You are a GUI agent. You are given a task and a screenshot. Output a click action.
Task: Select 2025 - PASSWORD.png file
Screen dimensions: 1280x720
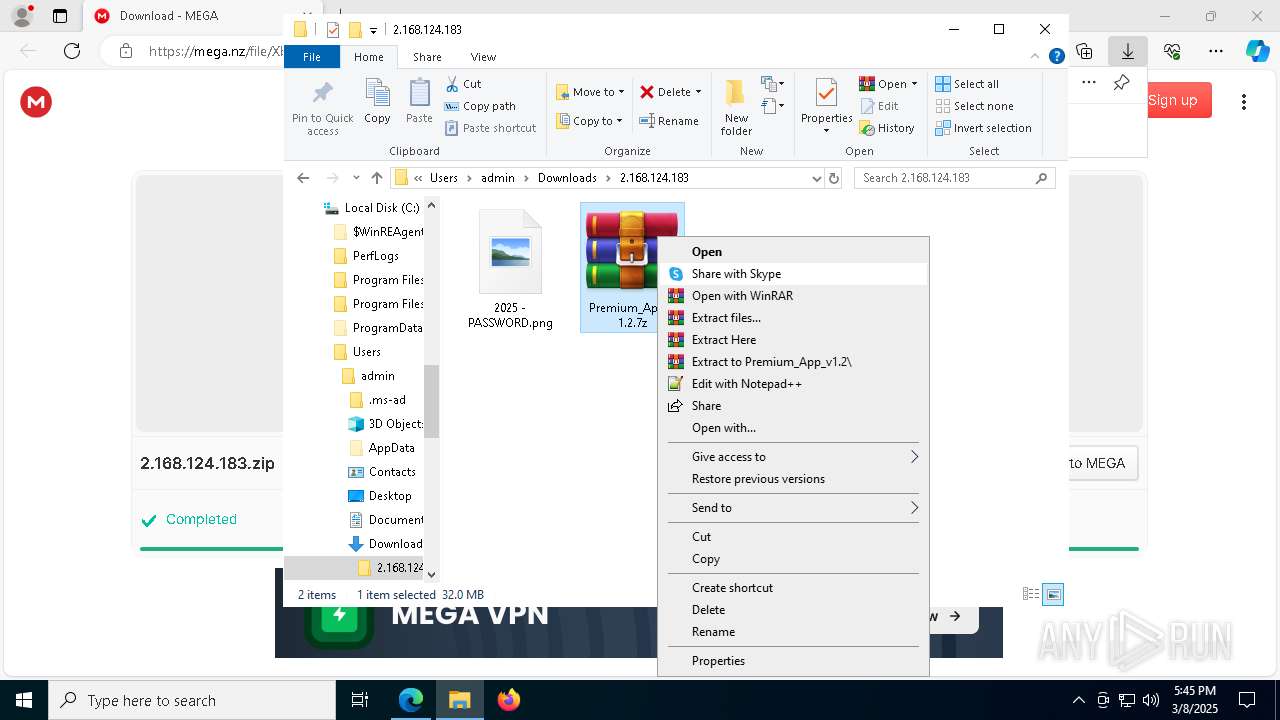tap(510, 269)
